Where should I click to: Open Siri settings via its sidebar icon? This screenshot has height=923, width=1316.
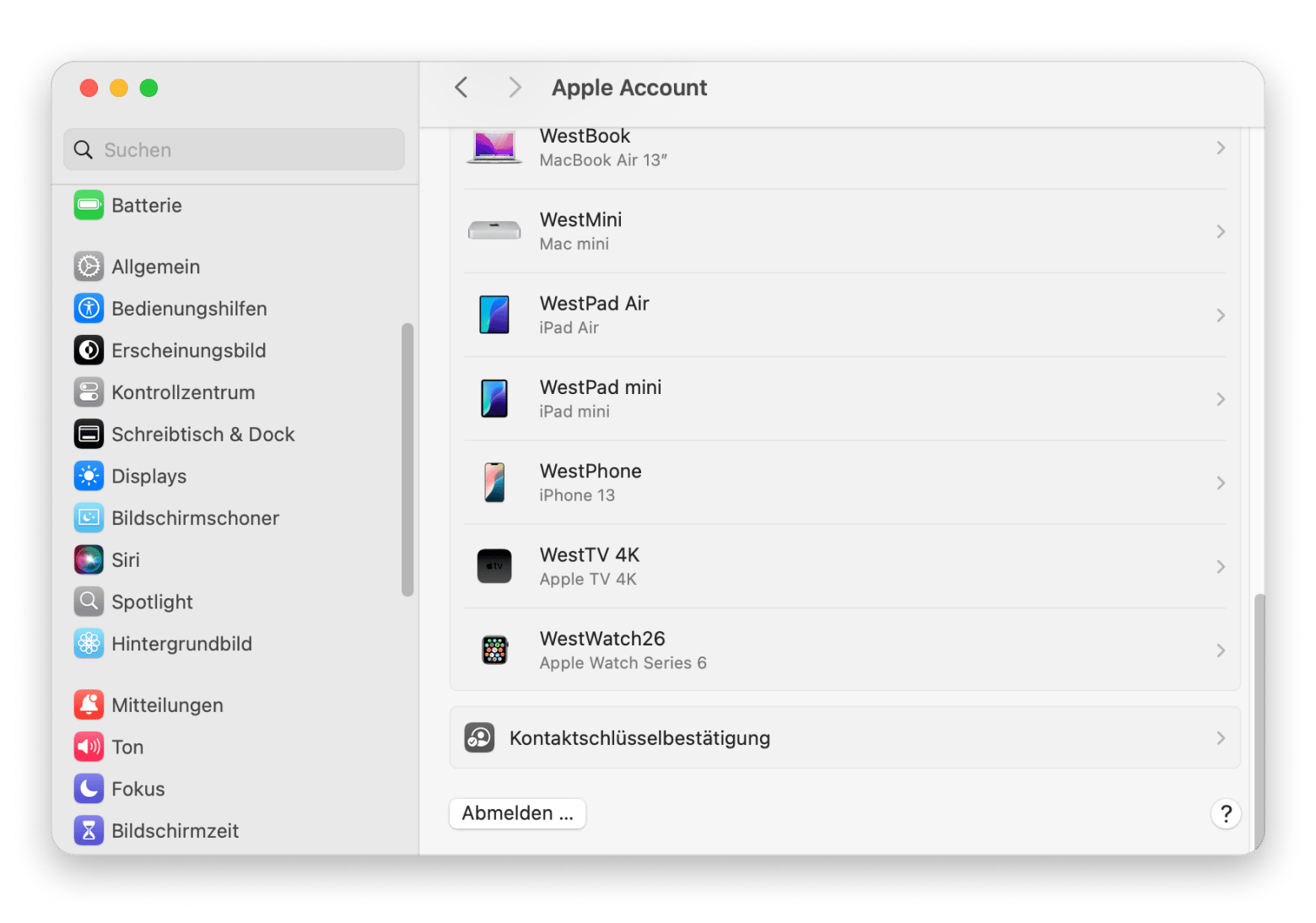point(89,559)
